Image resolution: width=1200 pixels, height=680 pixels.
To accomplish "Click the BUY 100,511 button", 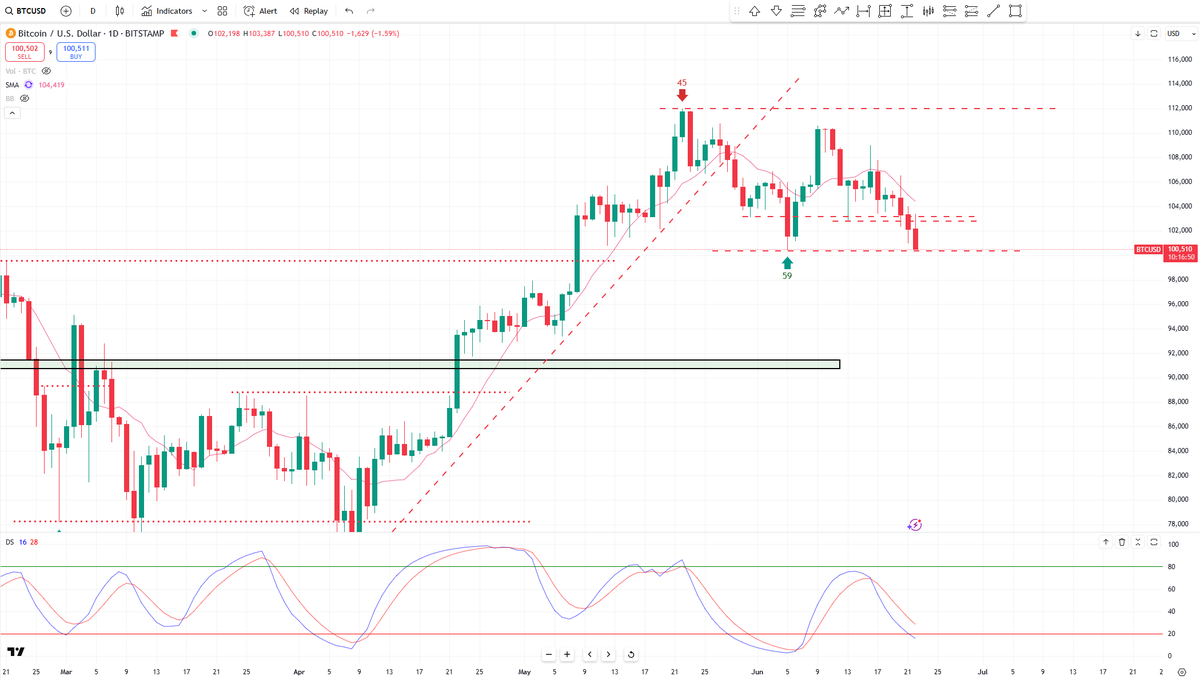I will pos(75,51).
